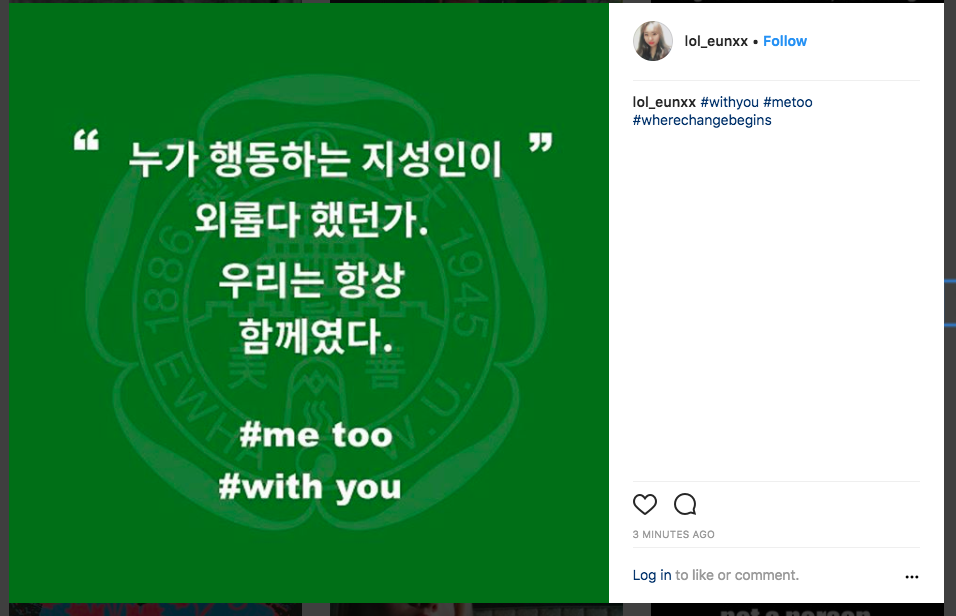
Task: Click lol_eunxx's profile picture
Action: [653, 40]
